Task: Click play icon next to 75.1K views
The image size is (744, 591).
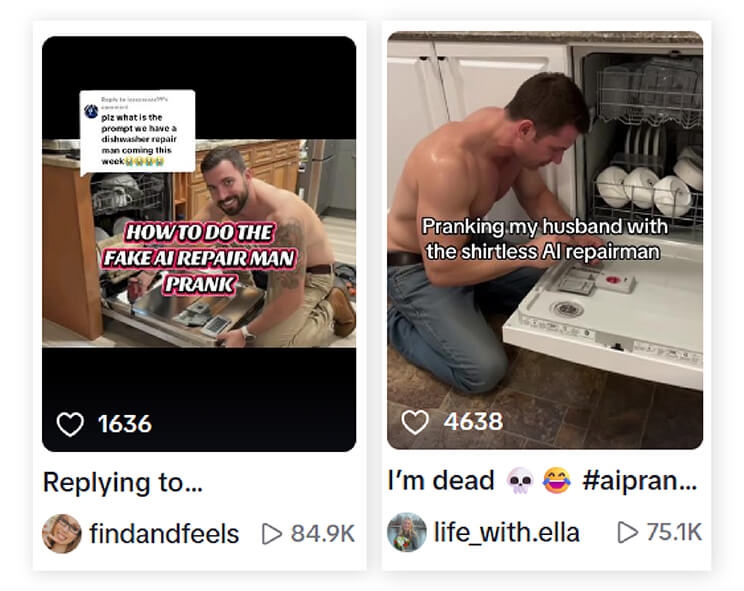Action: pos(627,532)
